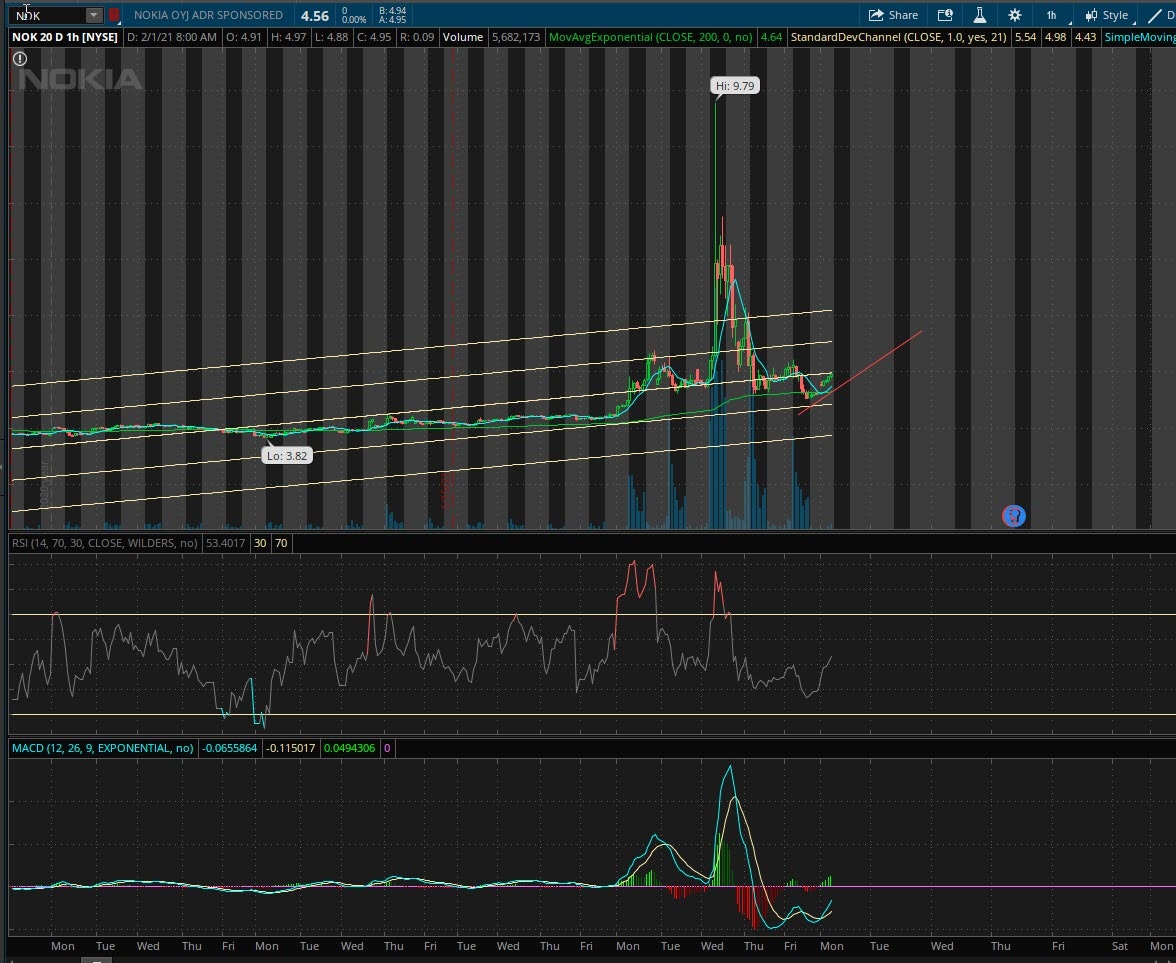Screen dimensions: 1176x963
Task: Click the MACD diff value 0.0494306
Action: (350, 748)
